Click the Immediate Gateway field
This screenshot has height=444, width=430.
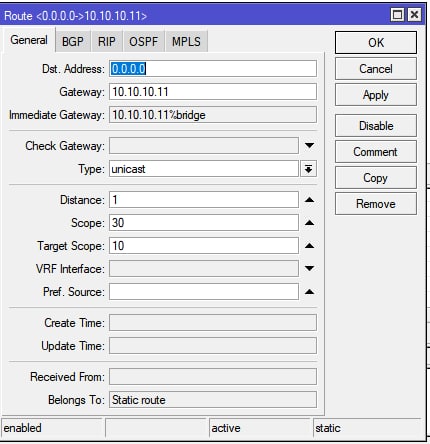(213, 115)
